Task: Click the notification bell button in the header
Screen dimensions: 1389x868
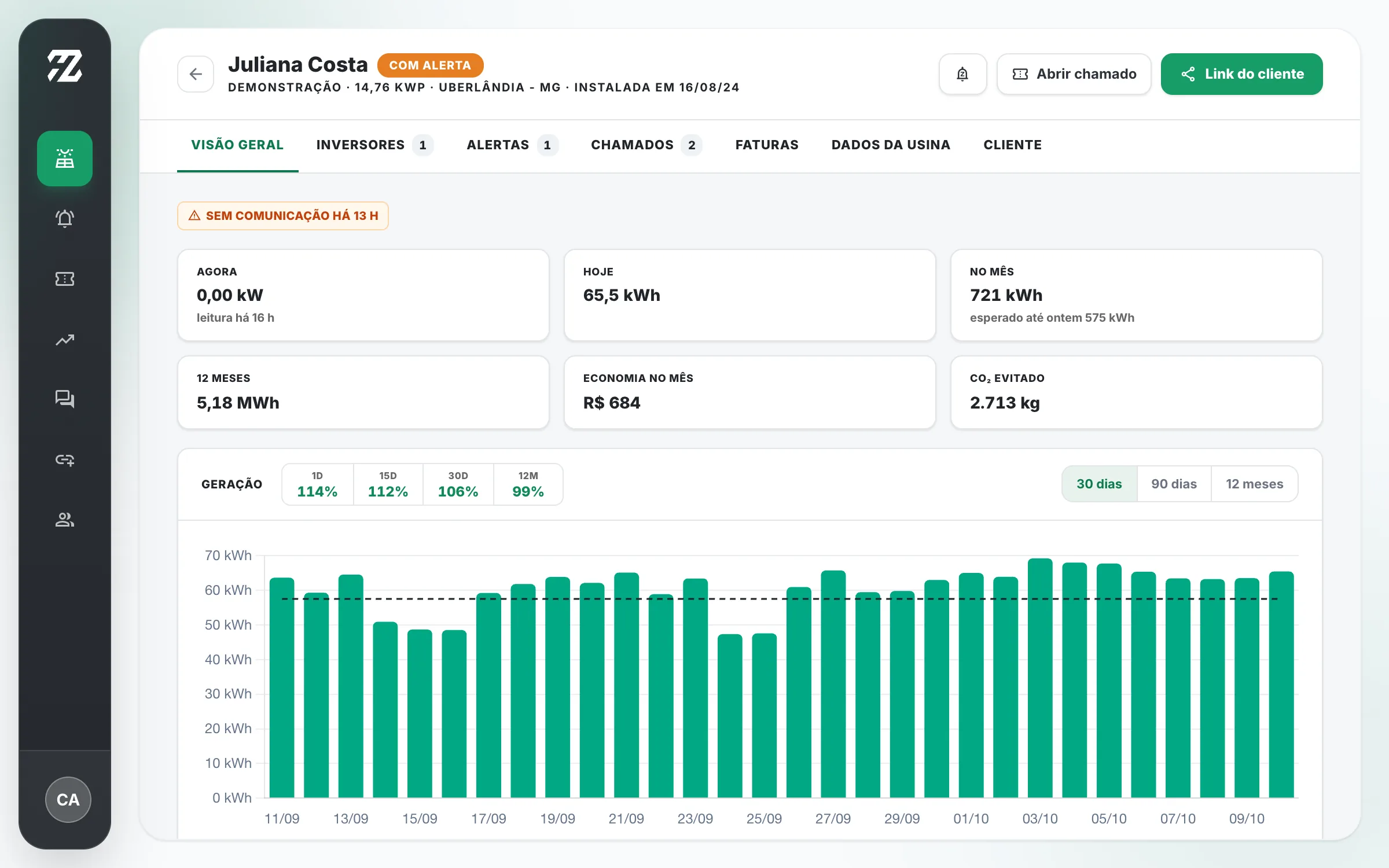Action: click(962, 74)
